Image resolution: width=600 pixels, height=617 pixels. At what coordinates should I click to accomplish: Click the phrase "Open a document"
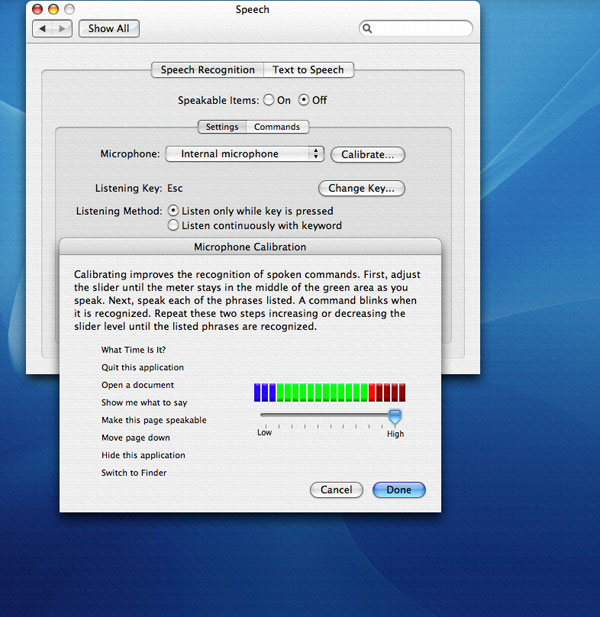coord(137,385)
